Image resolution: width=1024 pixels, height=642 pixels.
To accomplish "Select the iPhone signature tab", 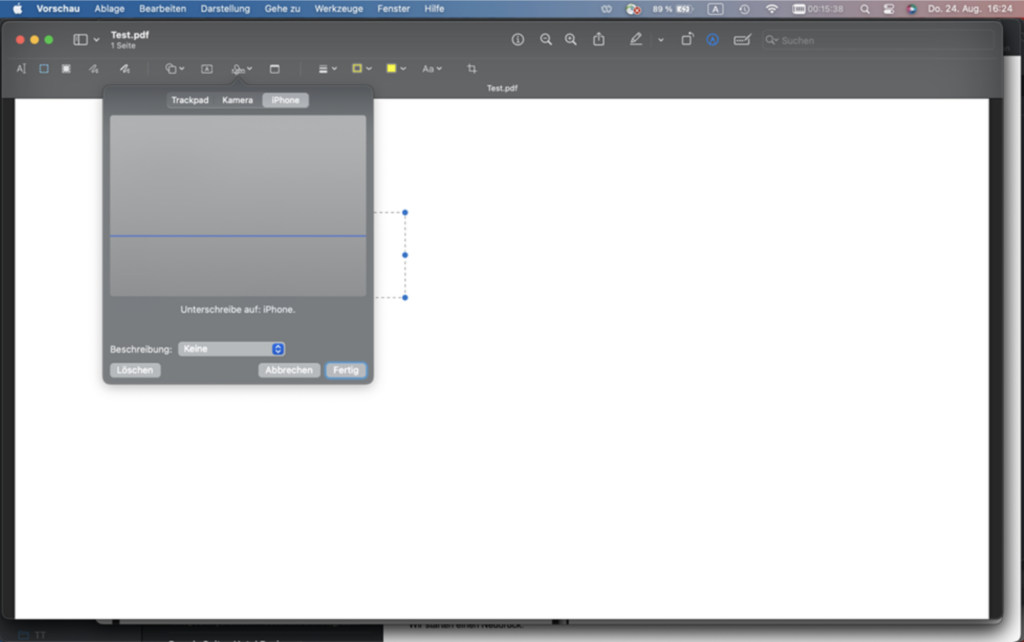I will click(x=285, y=100).
